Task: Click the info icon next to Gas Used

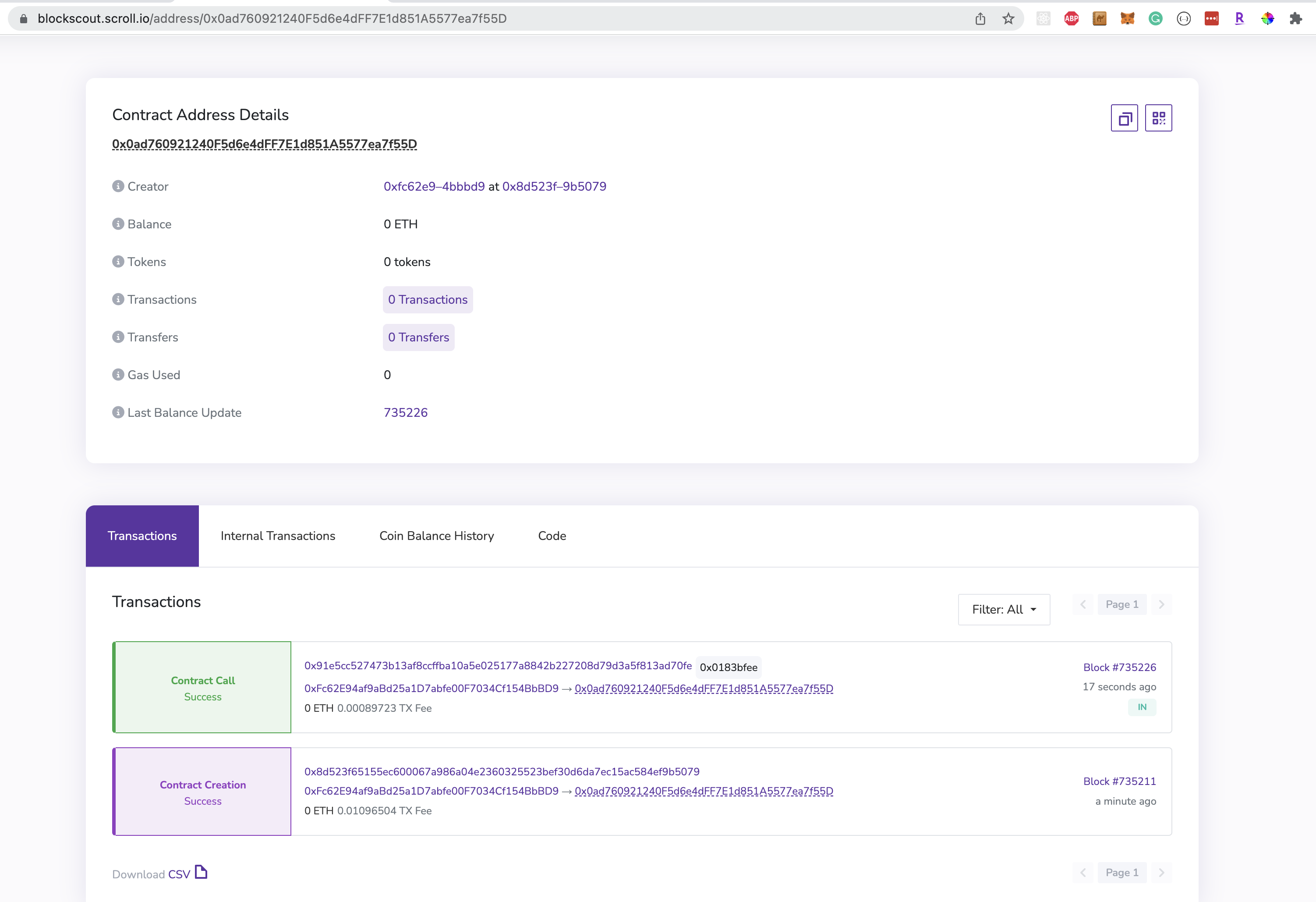Action: (x=118, y=375)
